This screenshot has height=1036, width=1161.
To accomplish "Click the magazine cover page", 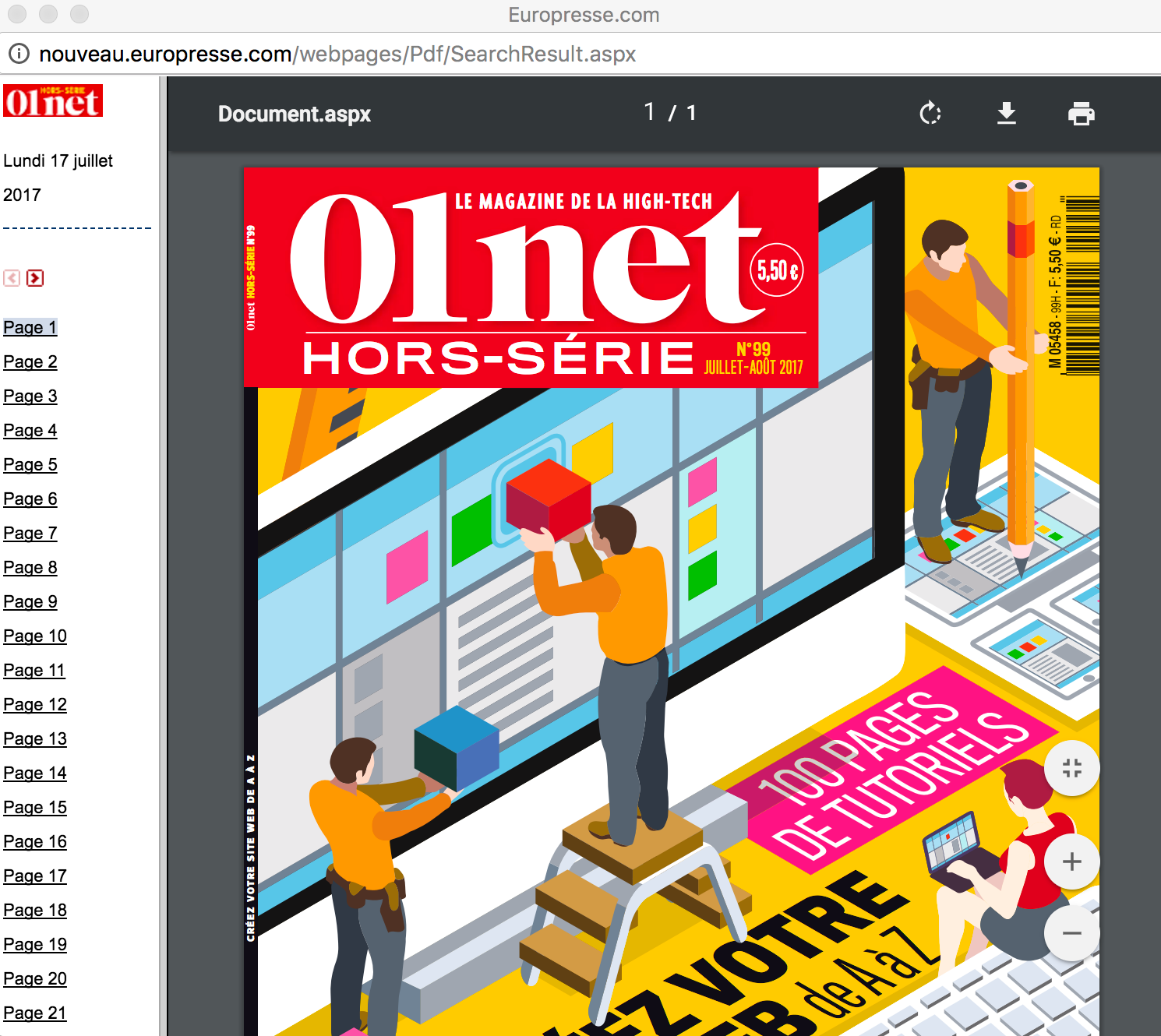I will 672,601.
